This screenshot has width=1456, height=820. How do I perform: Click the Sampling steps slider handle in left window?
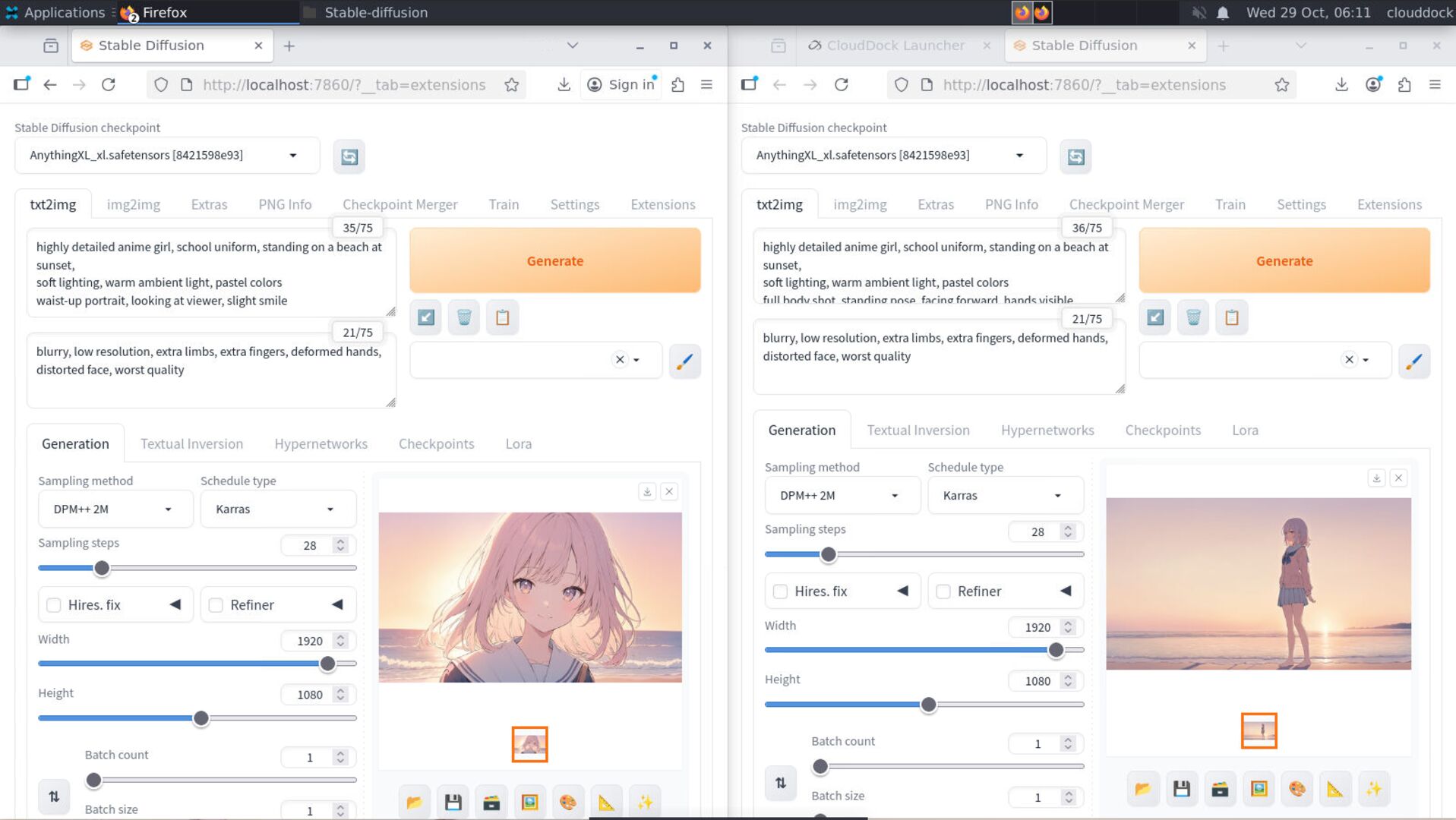(102, 568)
